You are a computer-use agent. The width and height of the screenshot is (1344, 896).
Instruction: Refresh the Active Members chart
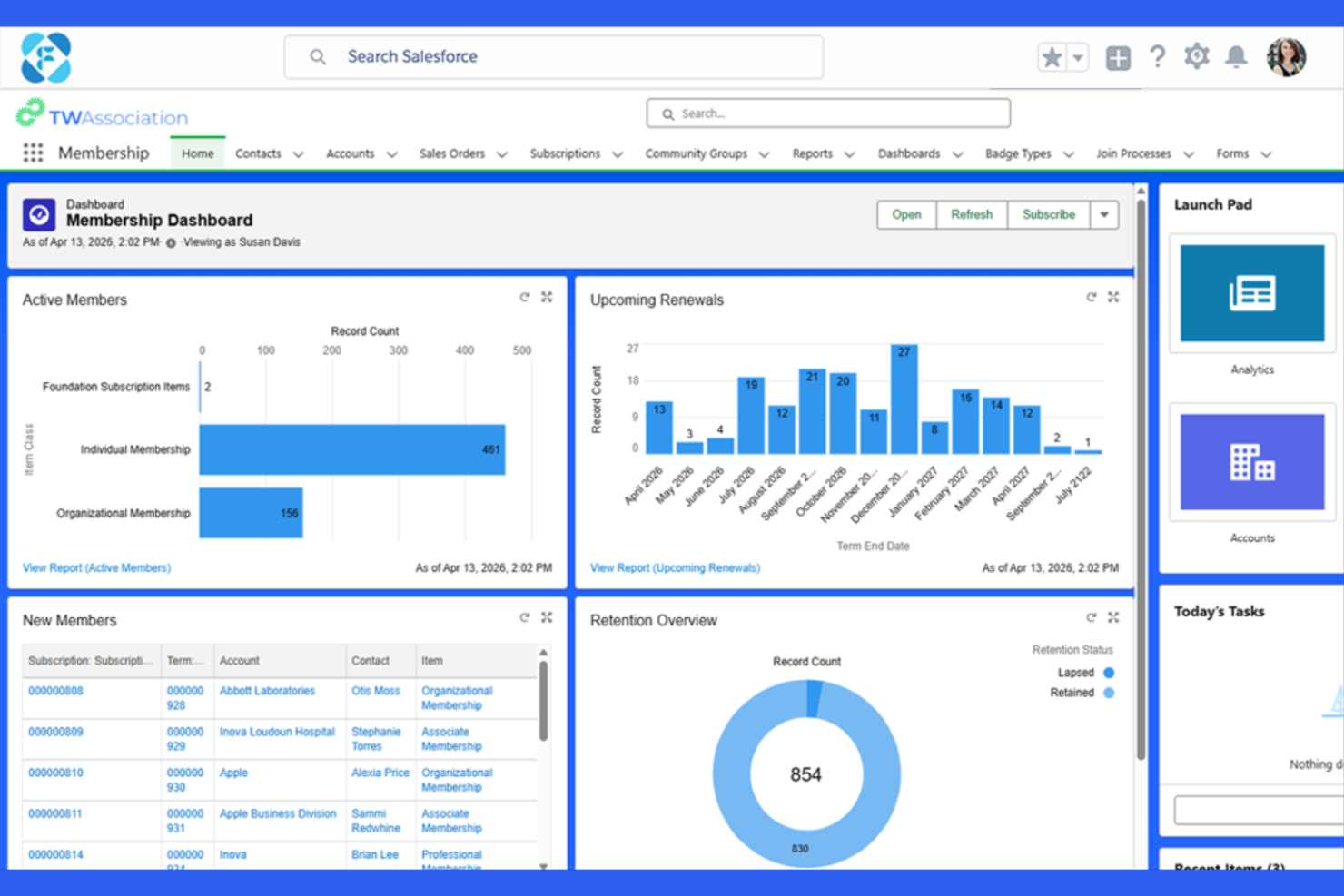[524, 297]
